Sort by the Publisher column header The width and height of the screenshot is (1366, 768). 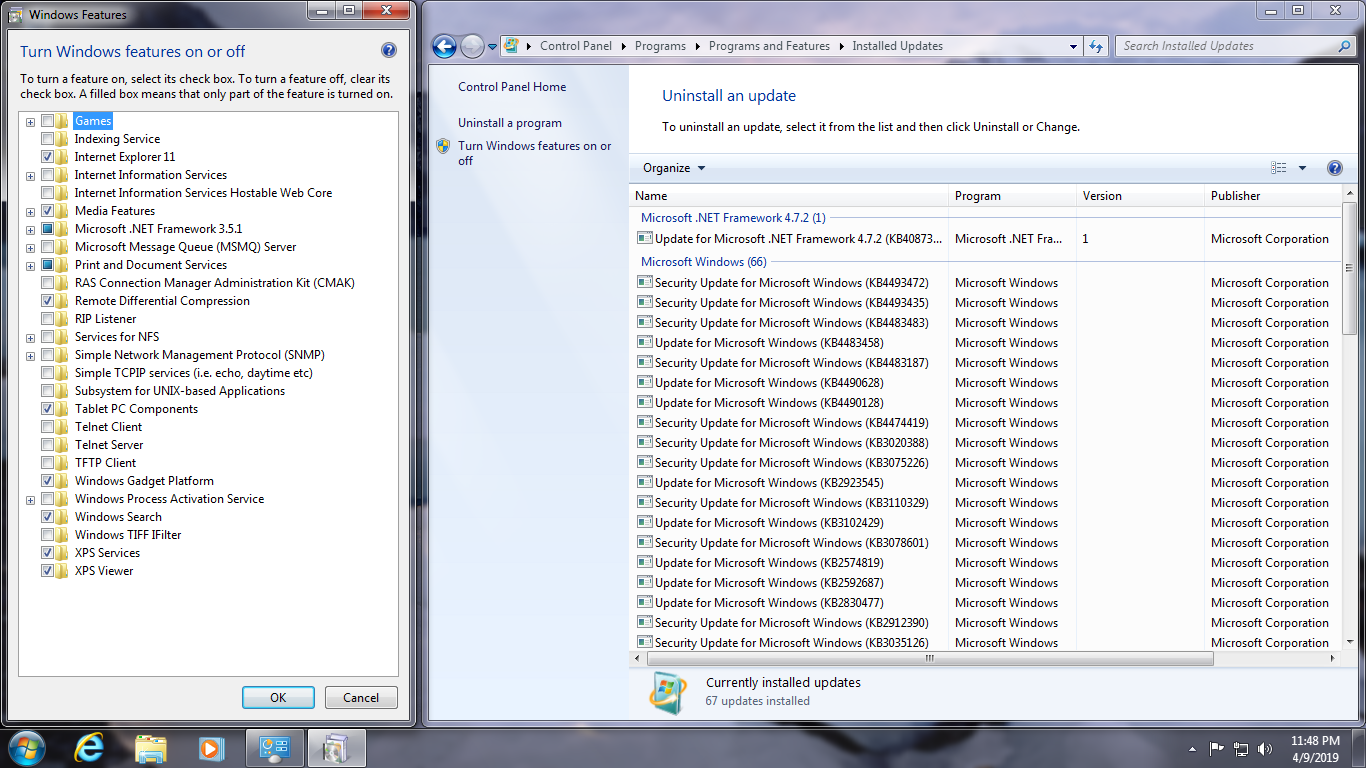pyautogui.click(x=1273, y=196)
